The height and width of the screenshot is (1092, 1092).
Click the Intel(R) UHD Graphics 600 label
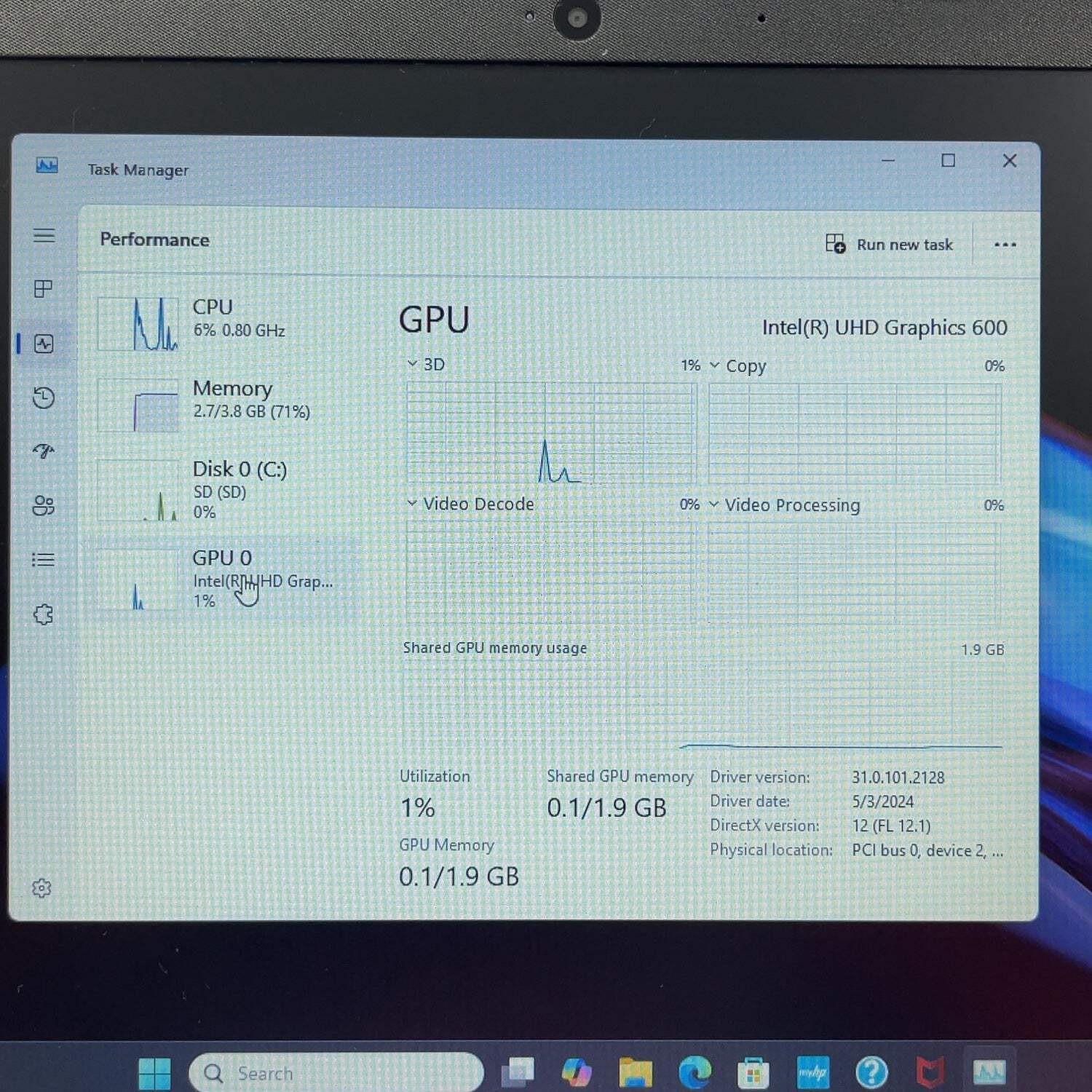pos(885,328)
